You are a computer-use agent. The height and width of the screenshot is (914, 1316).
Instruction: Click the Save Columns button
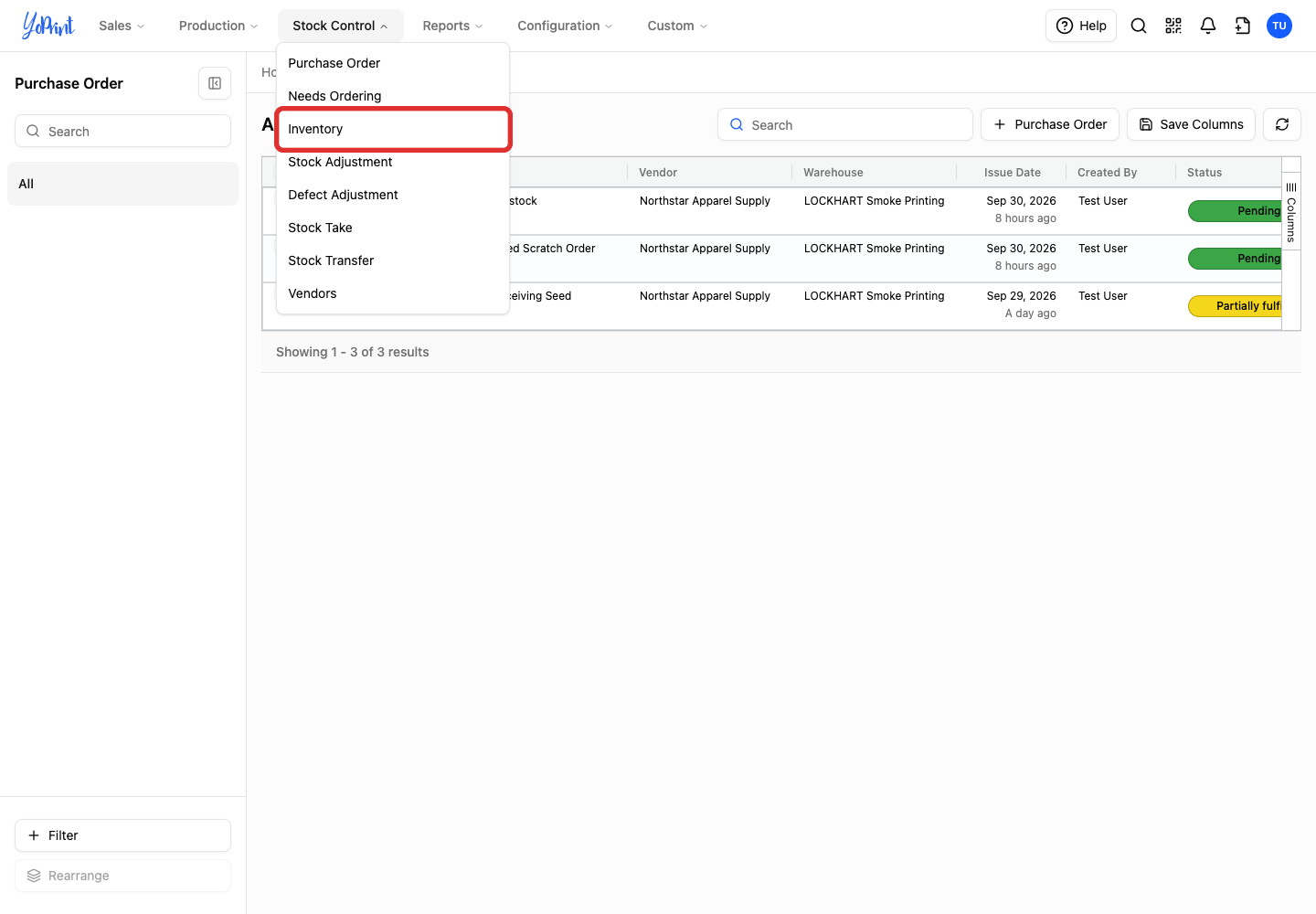[x=1191, y=124]
